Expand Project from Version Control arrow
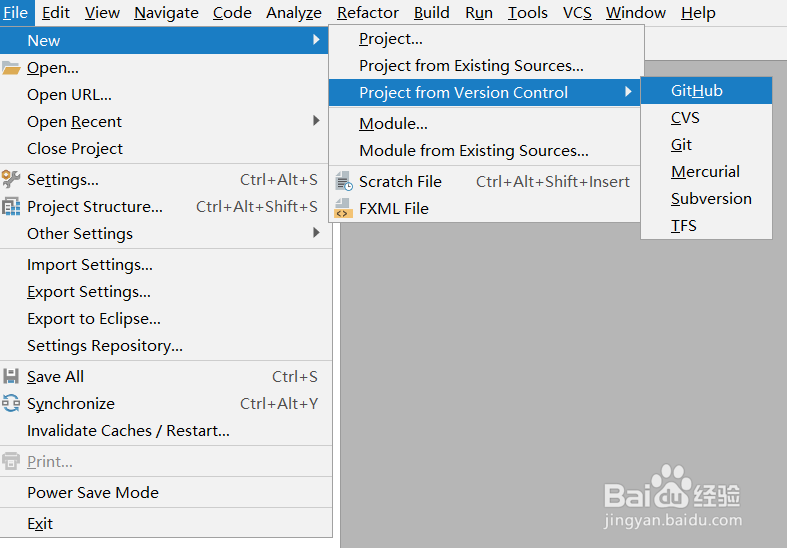Screen dimensions: 787x548 point(628,92)
